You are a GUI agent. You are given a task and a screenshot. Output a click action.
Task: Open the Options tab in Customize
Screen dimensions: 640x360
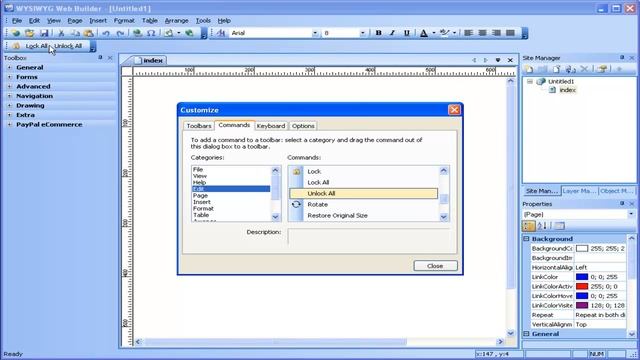303,126
